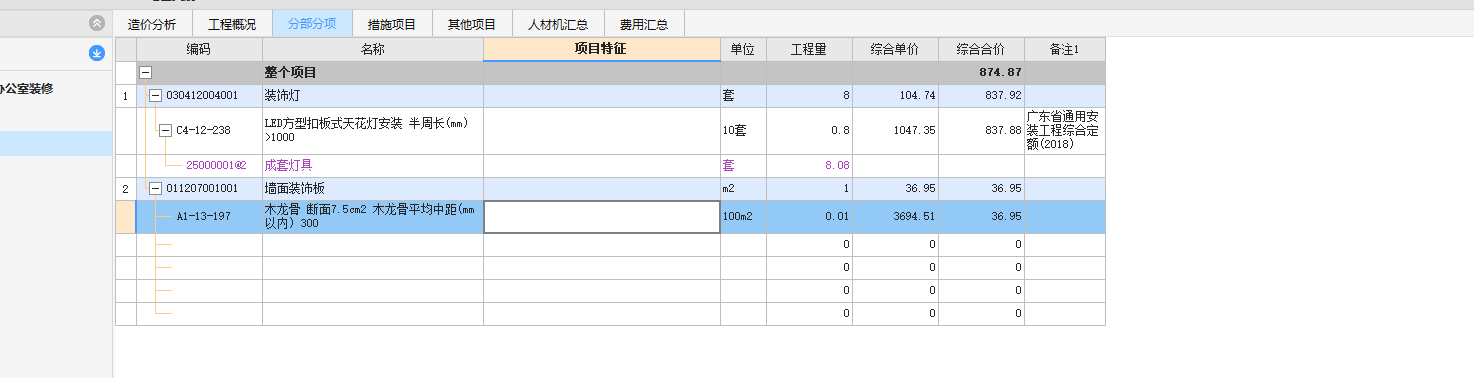Click the 编码 column header

(x=199, y=49)
